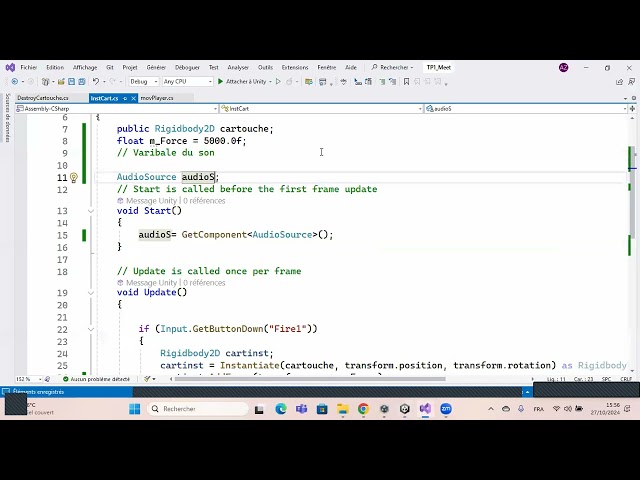Toggle the pin on InstCart.cs tab
The image size is (640, 480).
(125, 98)
